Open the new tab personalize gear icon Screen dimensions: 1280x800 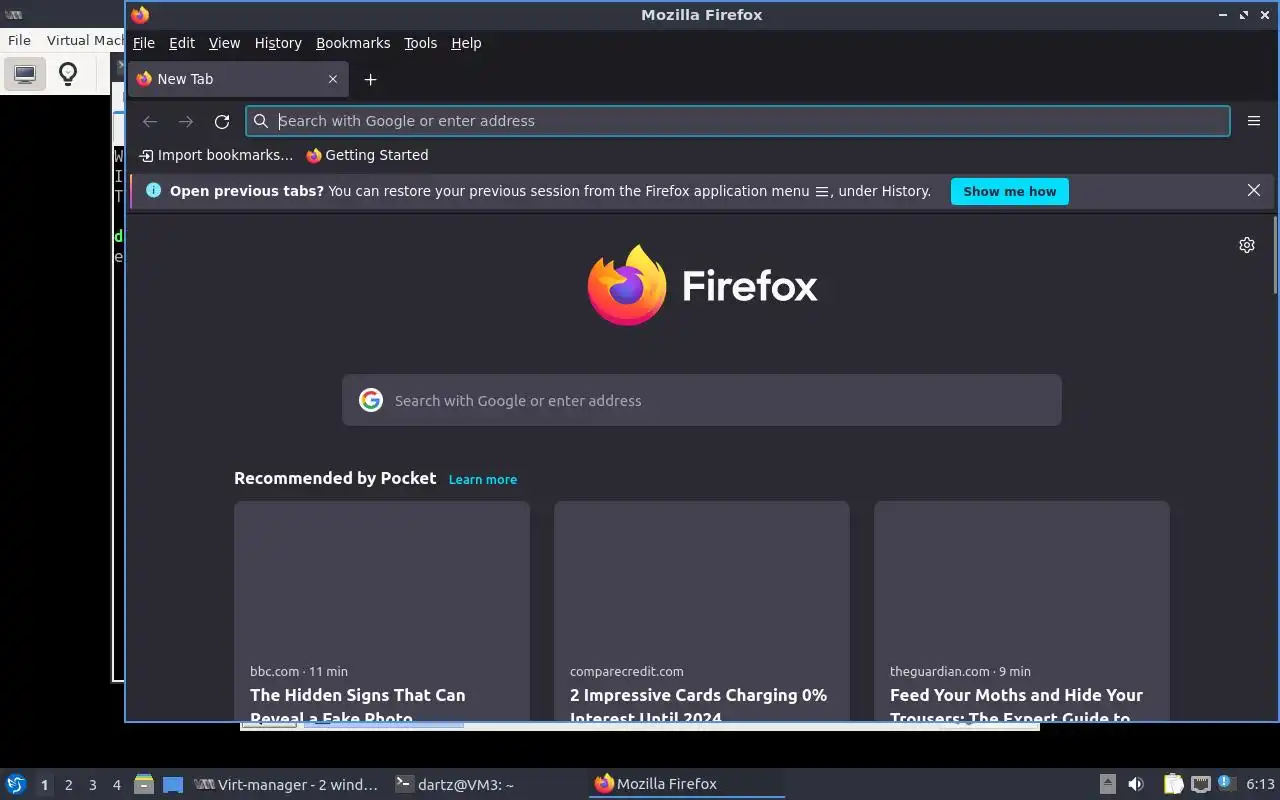pos(1247,245)
